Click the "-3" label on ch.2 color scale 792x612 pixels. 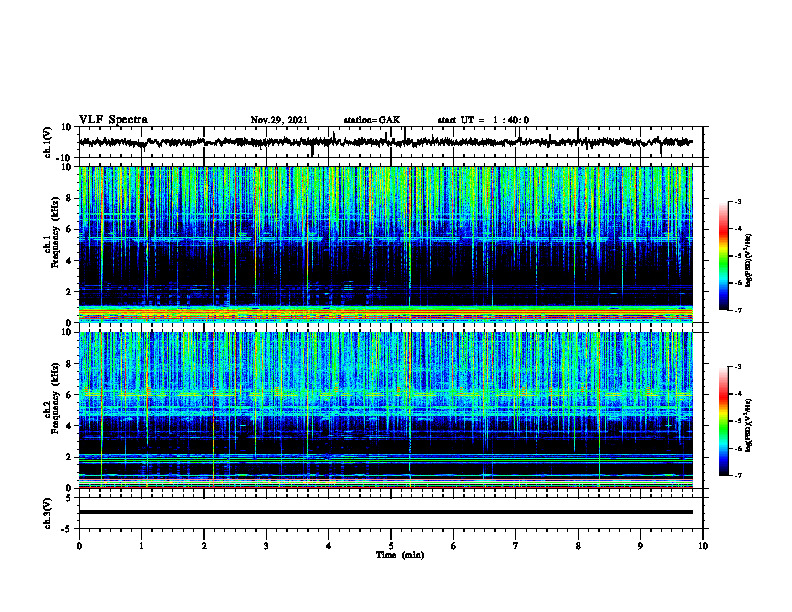tap(738, 367)
